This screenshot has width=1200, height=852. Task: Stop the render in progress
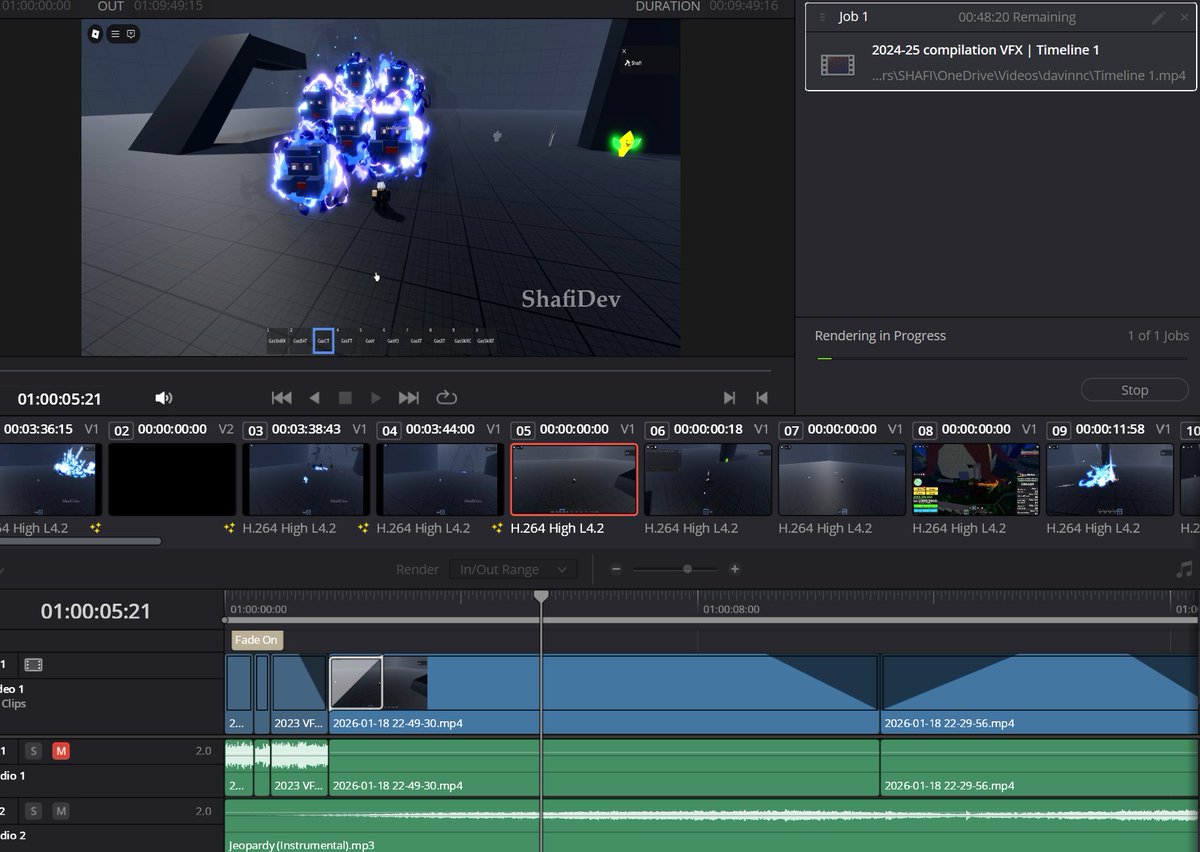(1134, 390)
